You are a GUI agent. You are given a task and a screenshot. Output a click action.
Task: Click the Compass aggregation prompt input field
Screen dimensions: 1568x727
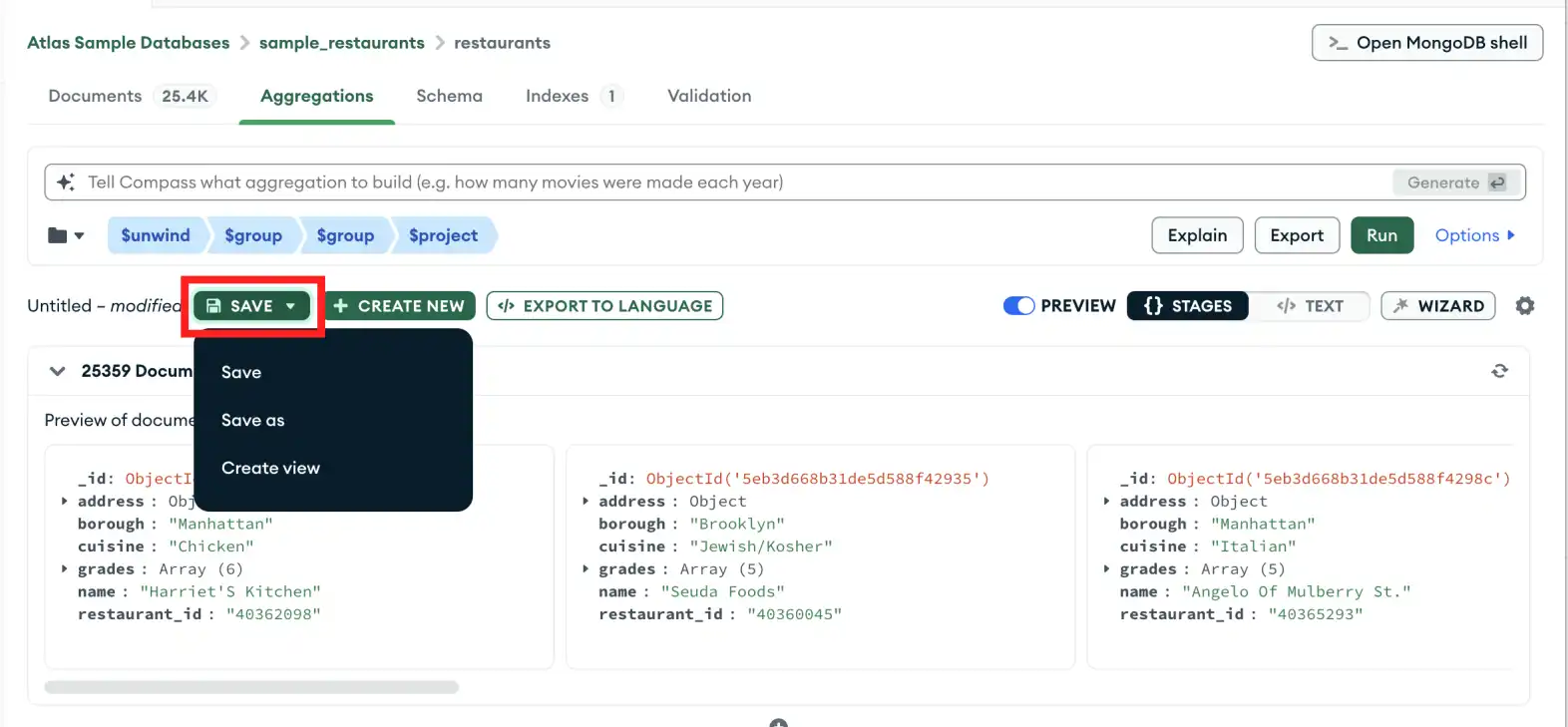pos(698,182)
